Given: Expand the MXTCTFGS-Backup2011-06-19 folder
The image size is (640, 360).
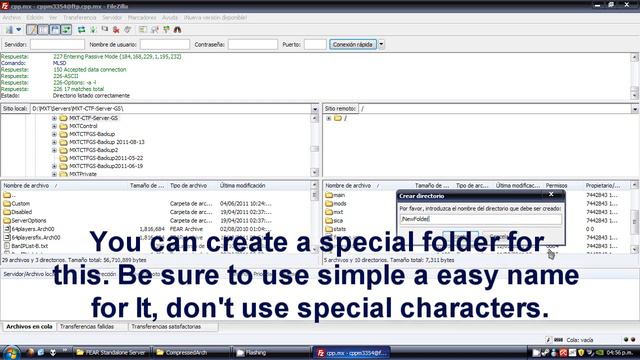Looking at the screenshot, I should pos(54,166).
